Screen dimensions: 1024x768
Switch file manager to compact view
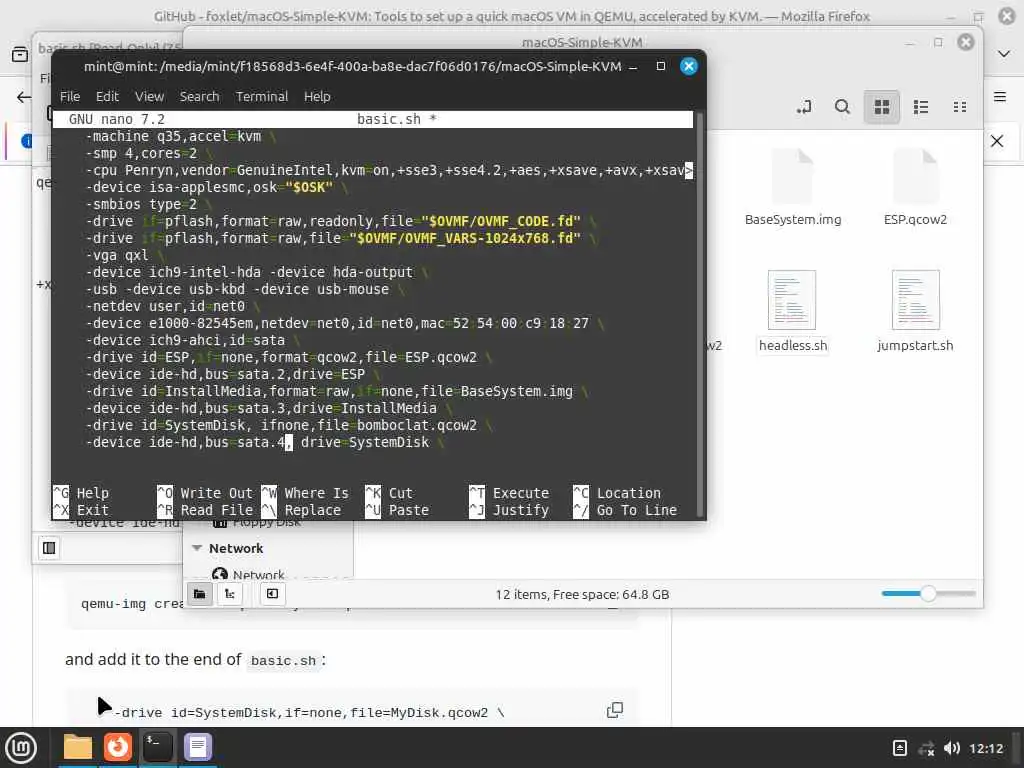(960, 106)
